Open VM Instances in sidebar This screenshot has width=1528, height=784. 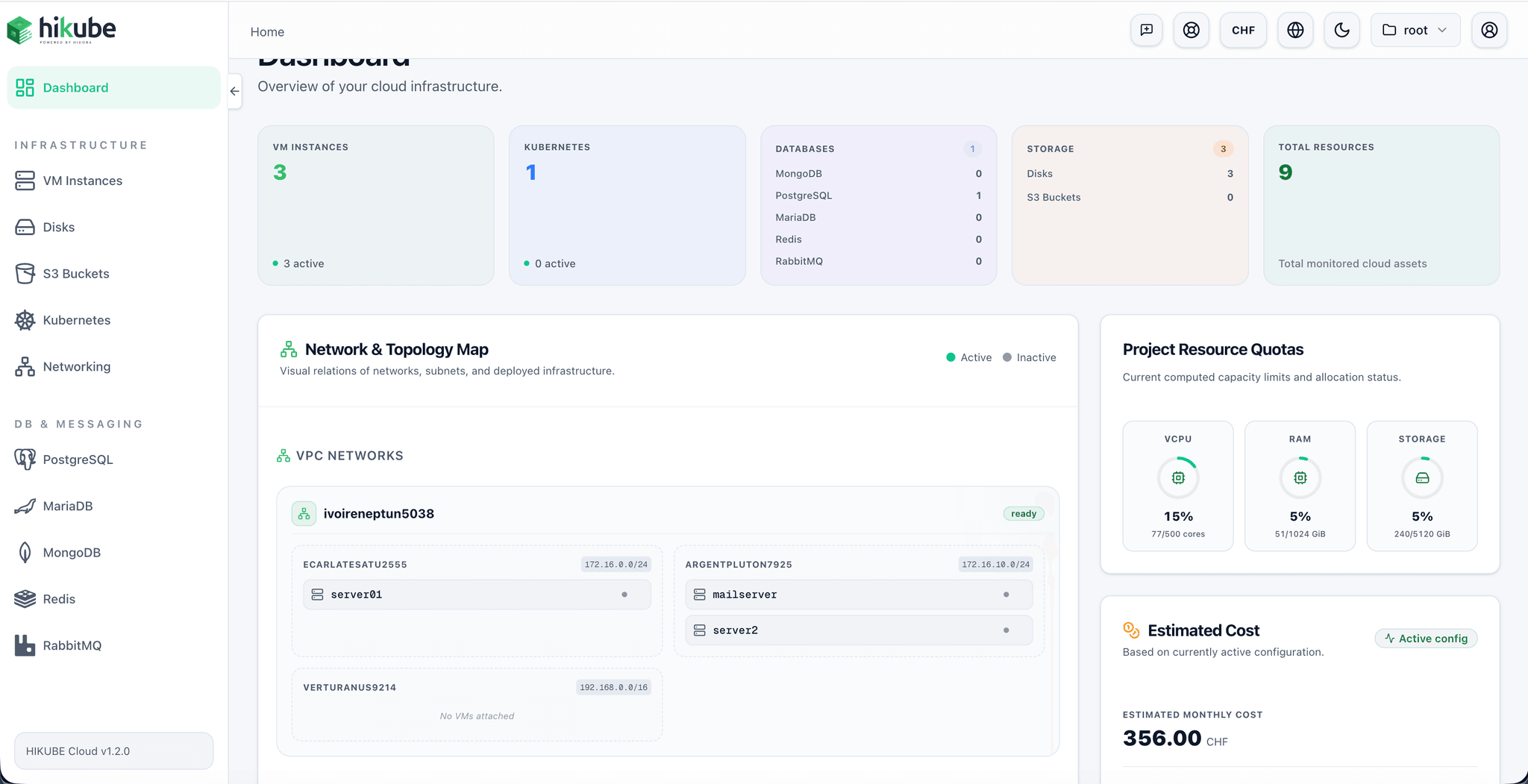pos(113,181)
